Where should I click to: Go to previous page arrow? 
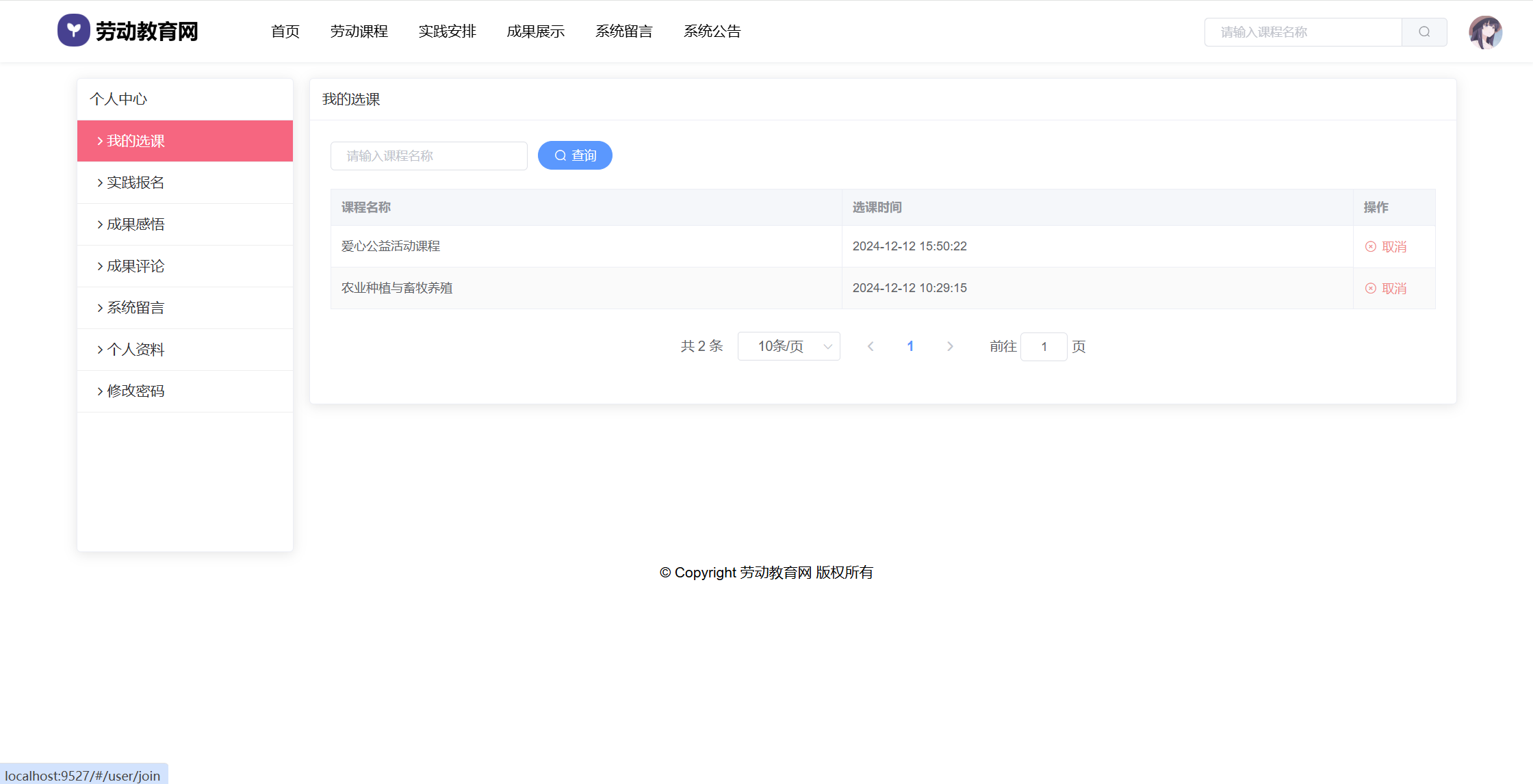(x=871, y=347)
